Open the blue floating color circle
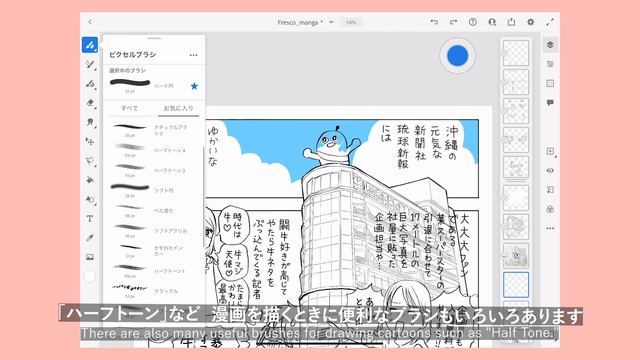The image size is (640, 360). (458, 56)
